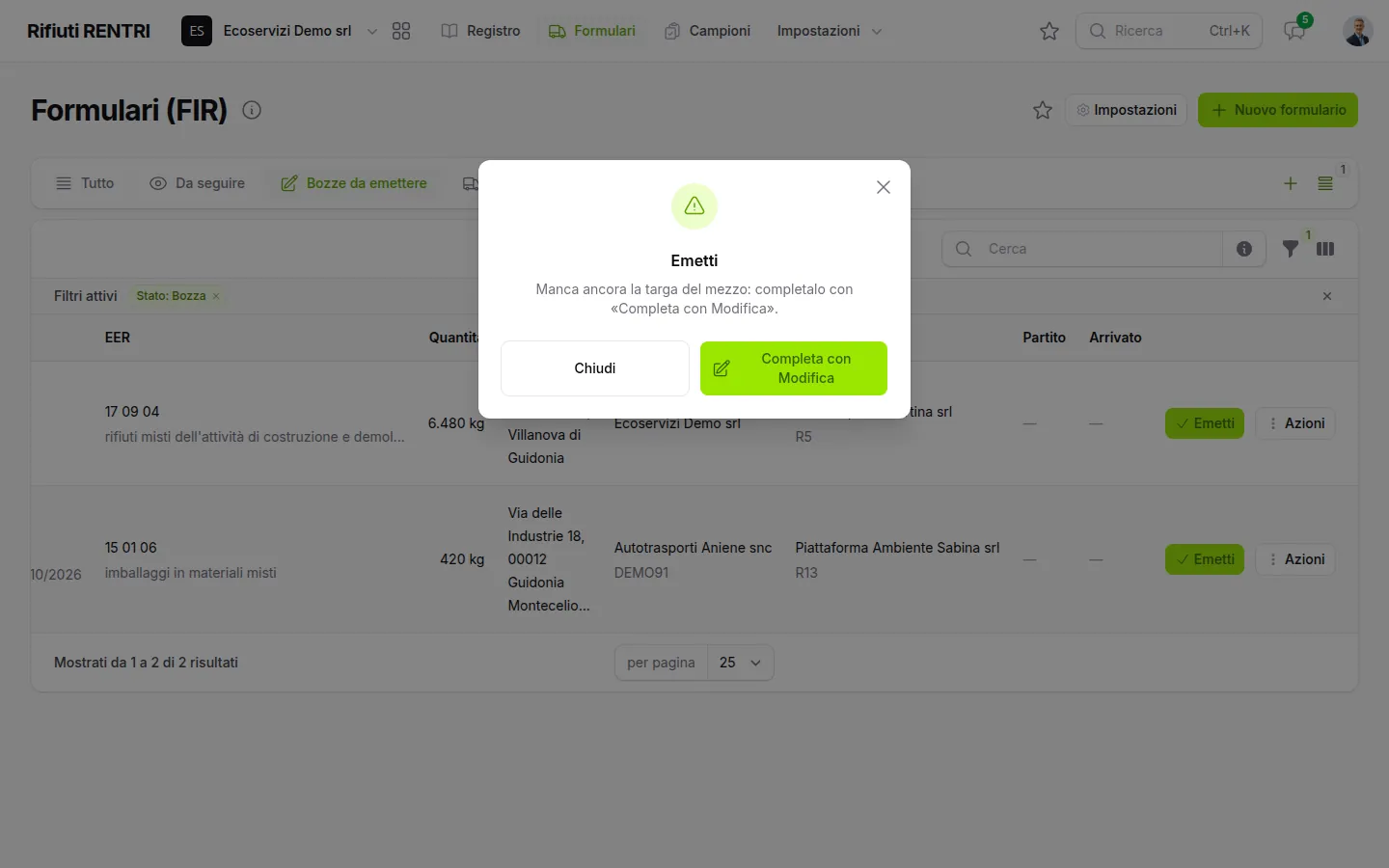Close the Emetti dialog with the X
1389x868 pixels.
click(884, 187)
